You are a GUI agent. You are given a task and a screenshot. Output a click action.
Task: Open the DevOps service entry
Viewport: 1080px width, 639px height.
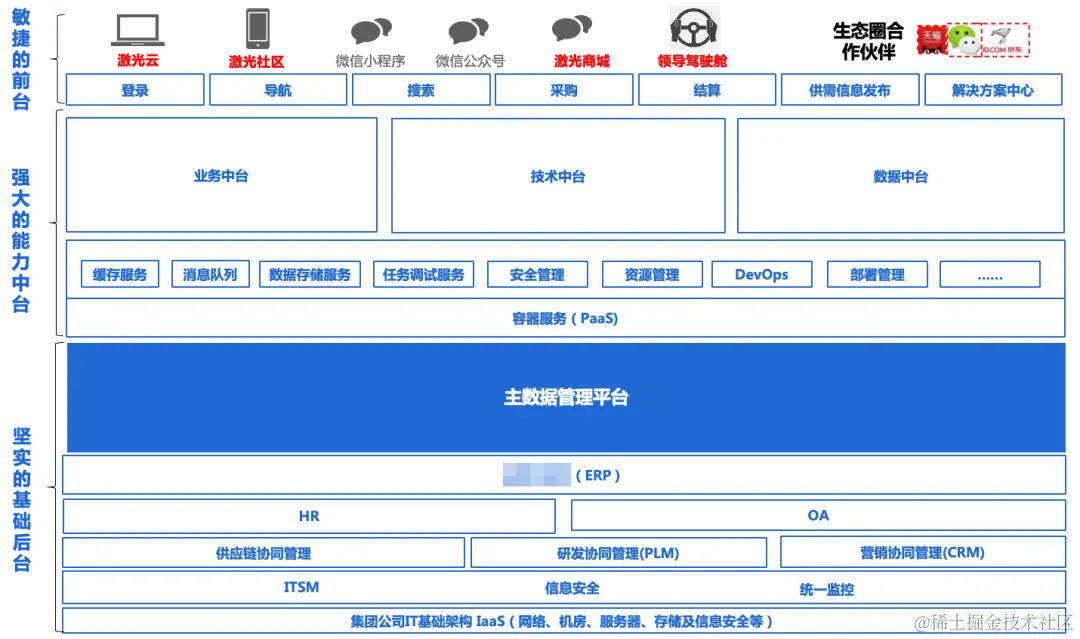[x=762, y=274]
